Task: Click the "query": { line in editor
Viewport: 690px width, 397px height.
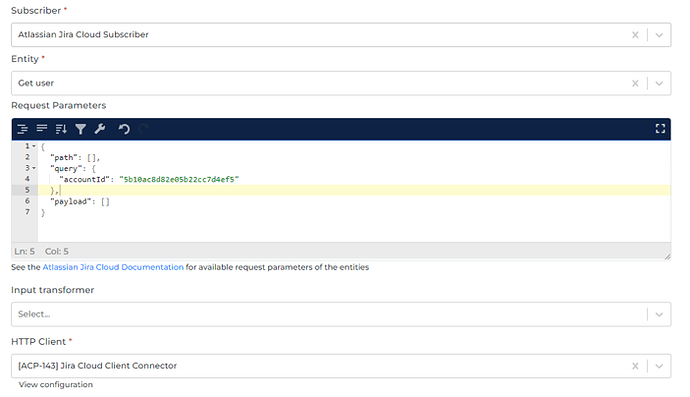Action: pos(73,168)
